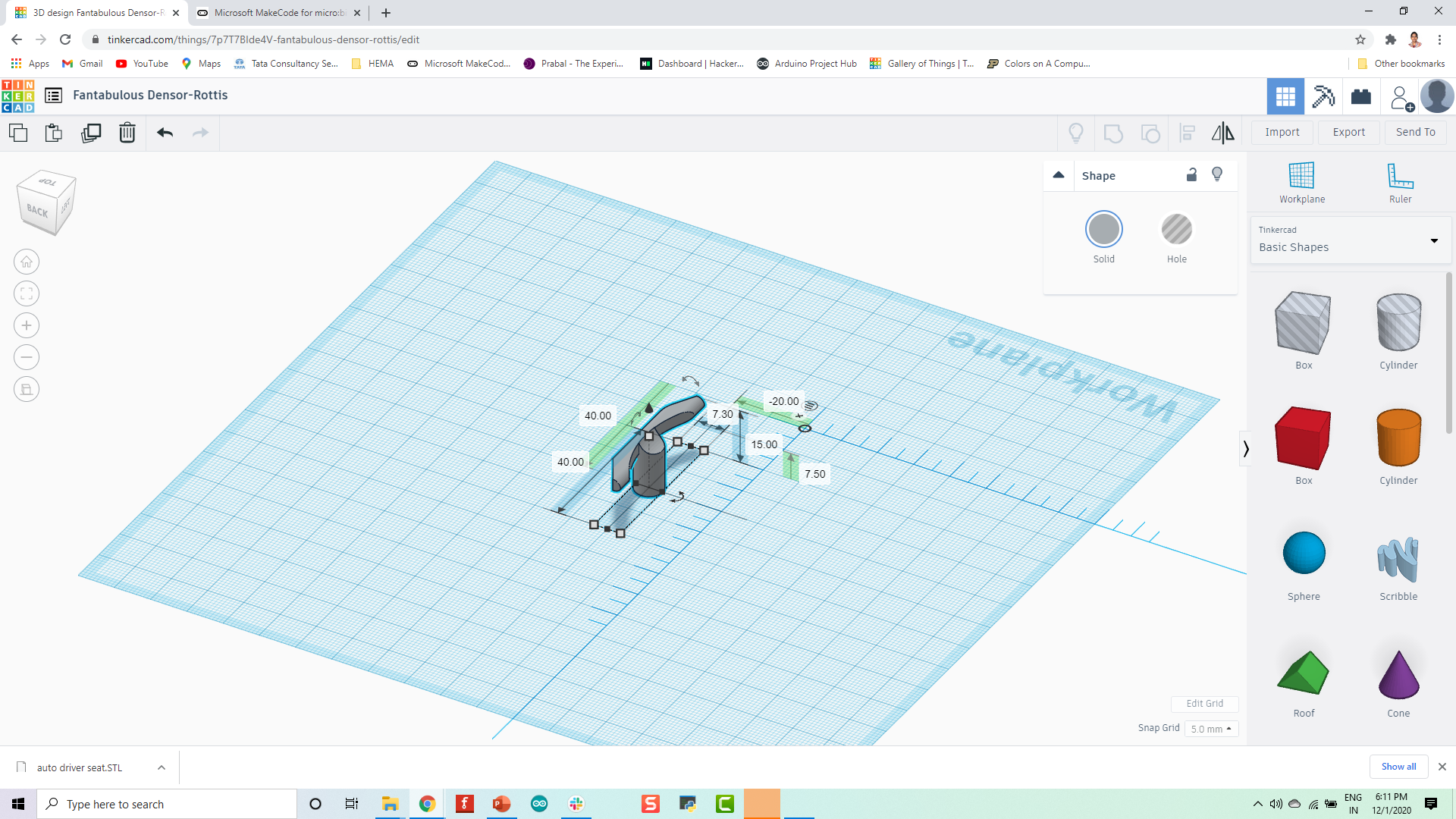Click the Duplicate and repeat icon
Image resolution: width=1456 pixels, height=819 pixels.
pyautogui.click(x=91, y=133)
